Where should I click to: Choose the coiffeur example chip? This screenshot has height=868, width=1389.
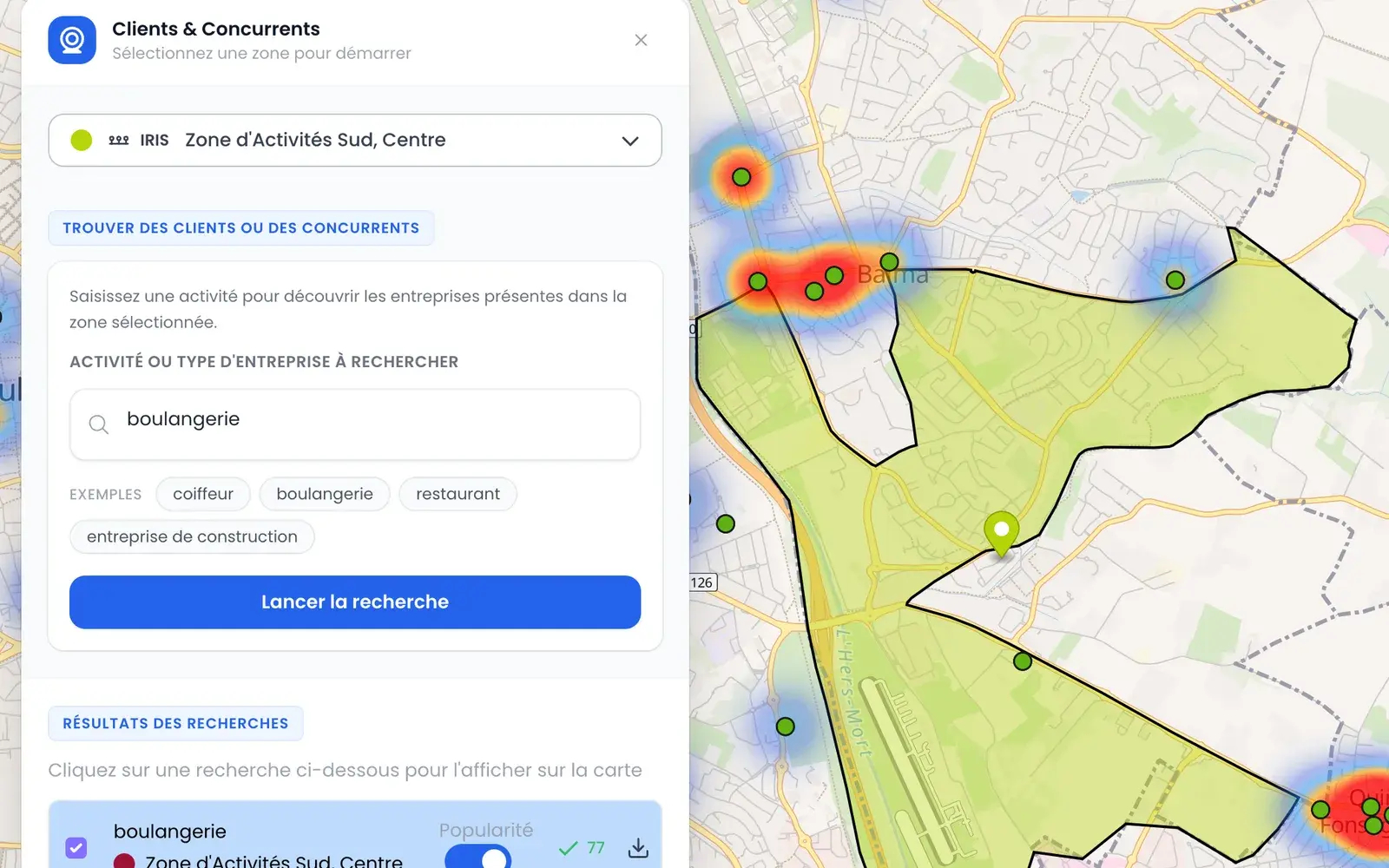coord(203,494)
